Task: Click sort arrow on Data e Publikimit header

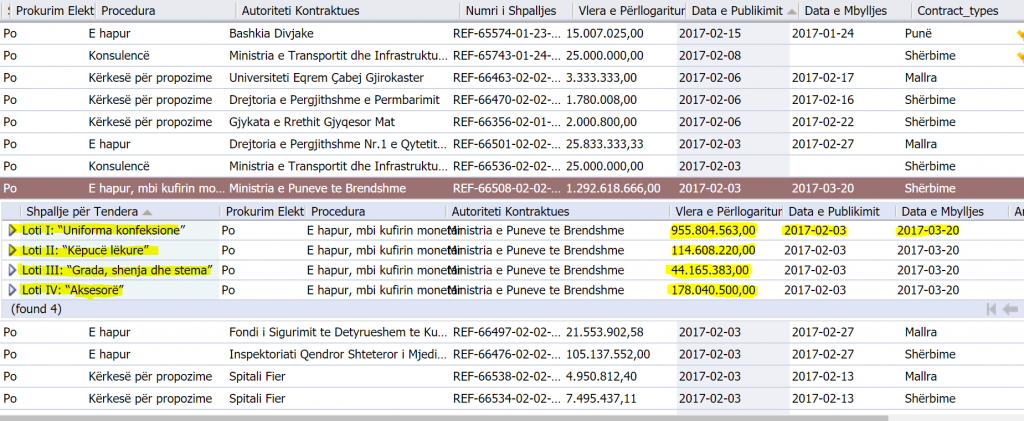Action: click(793, 10)
